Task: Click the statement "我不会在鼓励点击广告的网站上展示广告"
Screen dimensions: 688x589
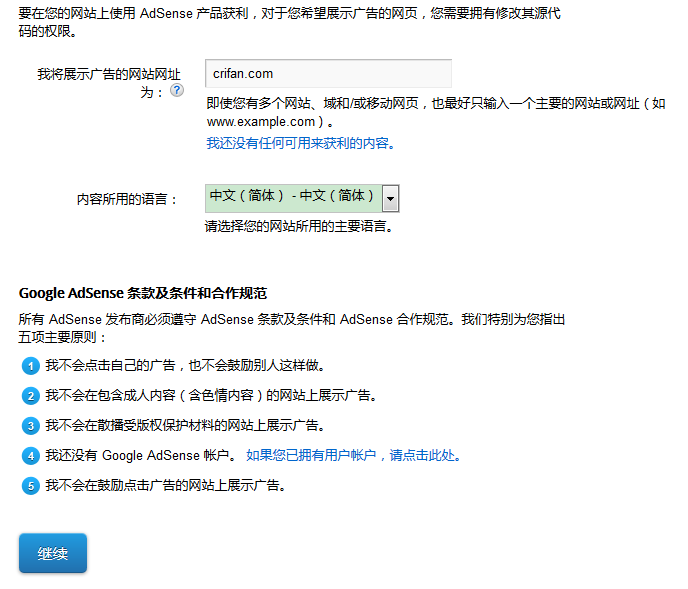Action: coord(166,486)
